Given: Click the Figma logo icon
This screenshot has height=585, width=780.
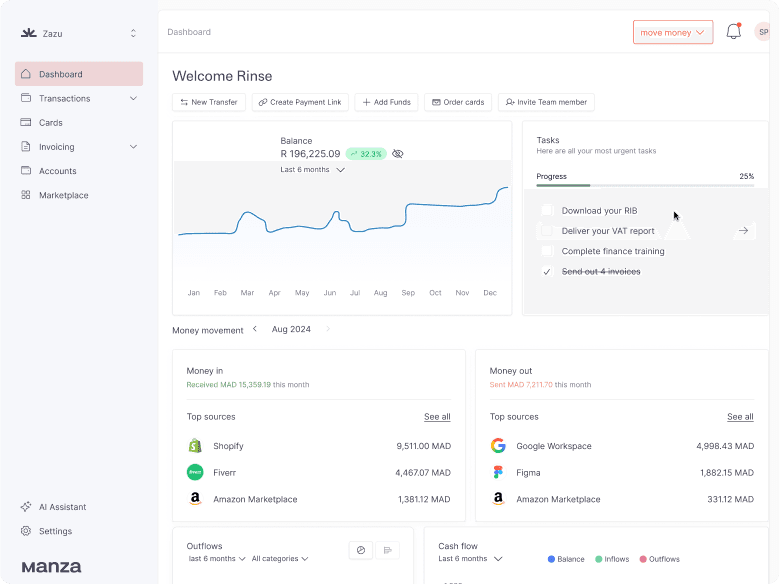Looking at the screenshot, I should [x=498, y=472].
